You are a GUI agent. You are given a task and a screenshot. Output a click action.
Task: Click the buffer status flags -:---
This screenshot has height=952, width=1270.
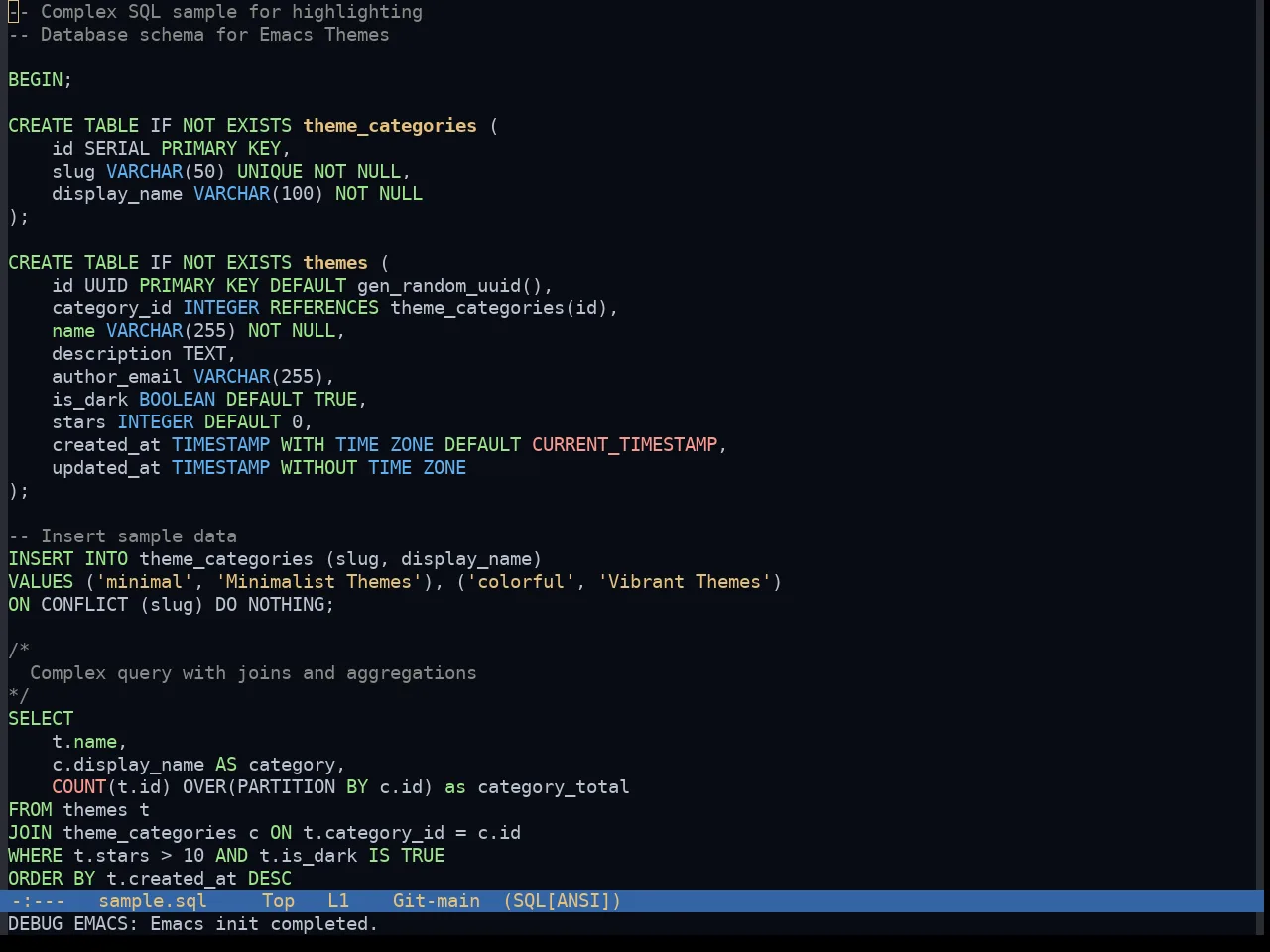(38, 901)
